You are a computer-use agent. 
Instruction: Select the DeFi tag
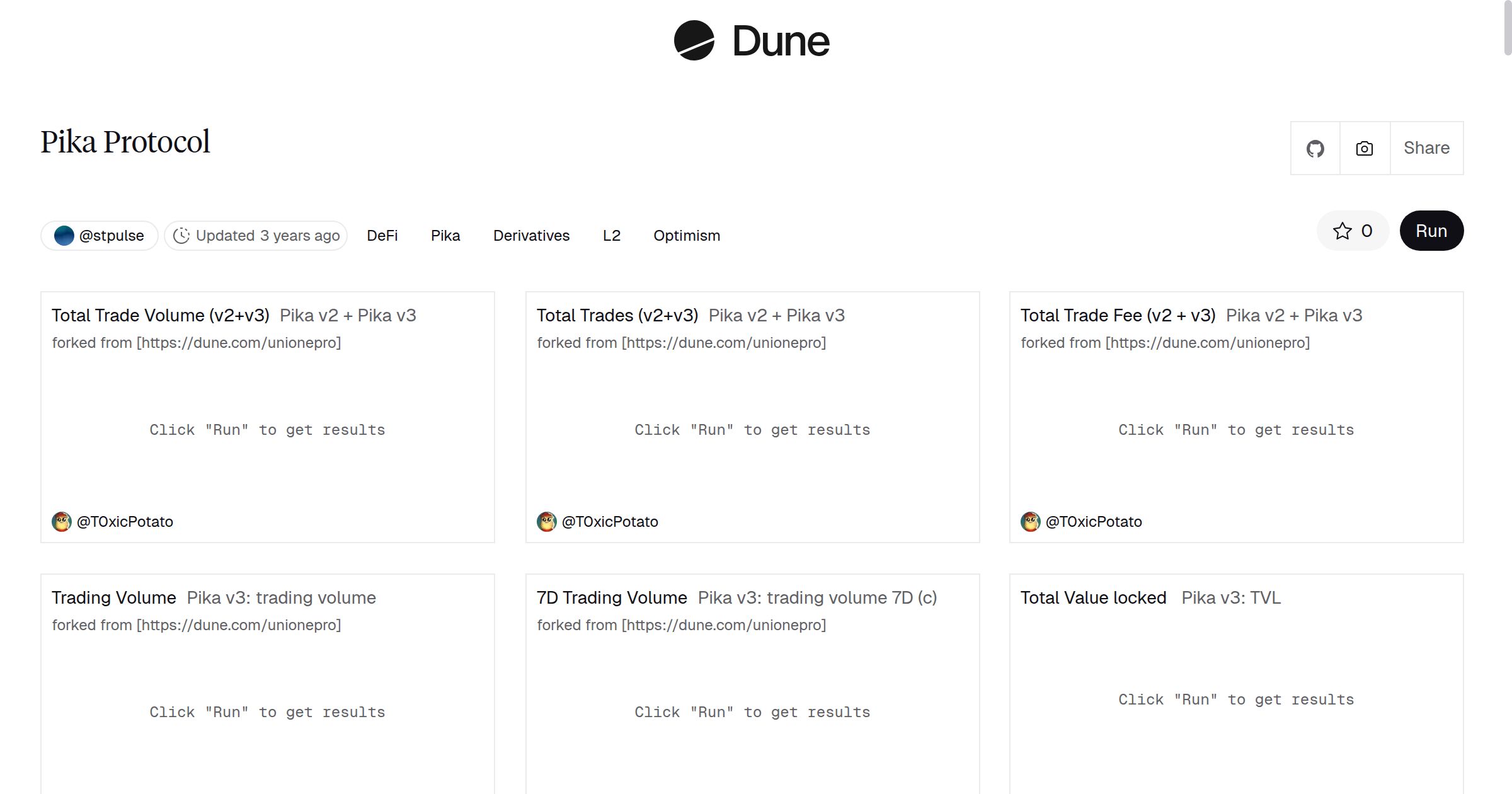coord(382,236)
